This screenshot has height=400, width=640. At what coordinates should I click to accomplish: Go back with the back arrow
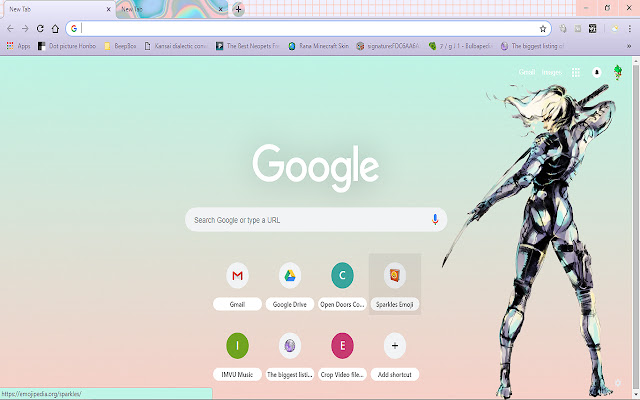(x=10, y=29)
